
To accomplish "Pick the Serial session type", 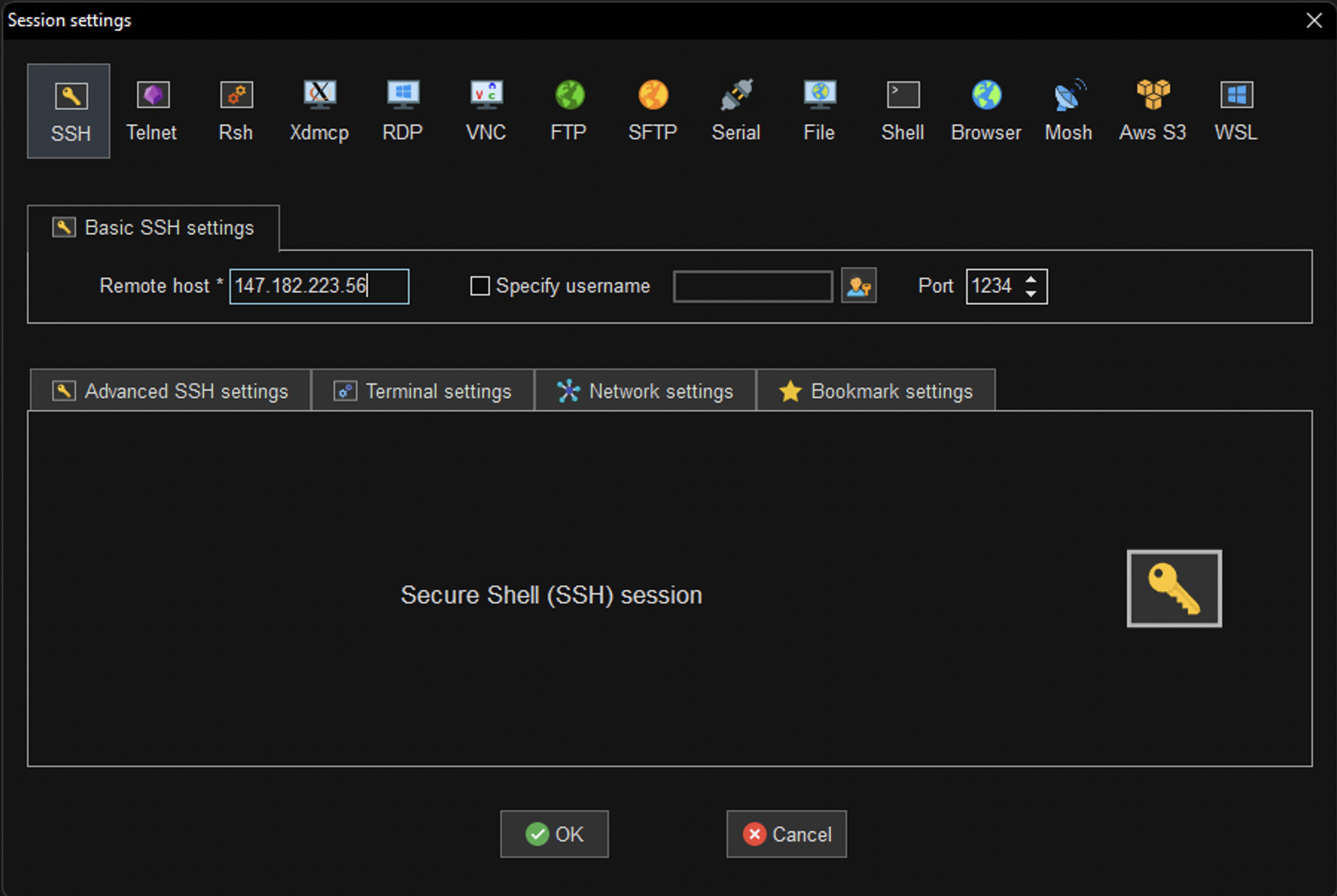I will click(x=736, y=111).
